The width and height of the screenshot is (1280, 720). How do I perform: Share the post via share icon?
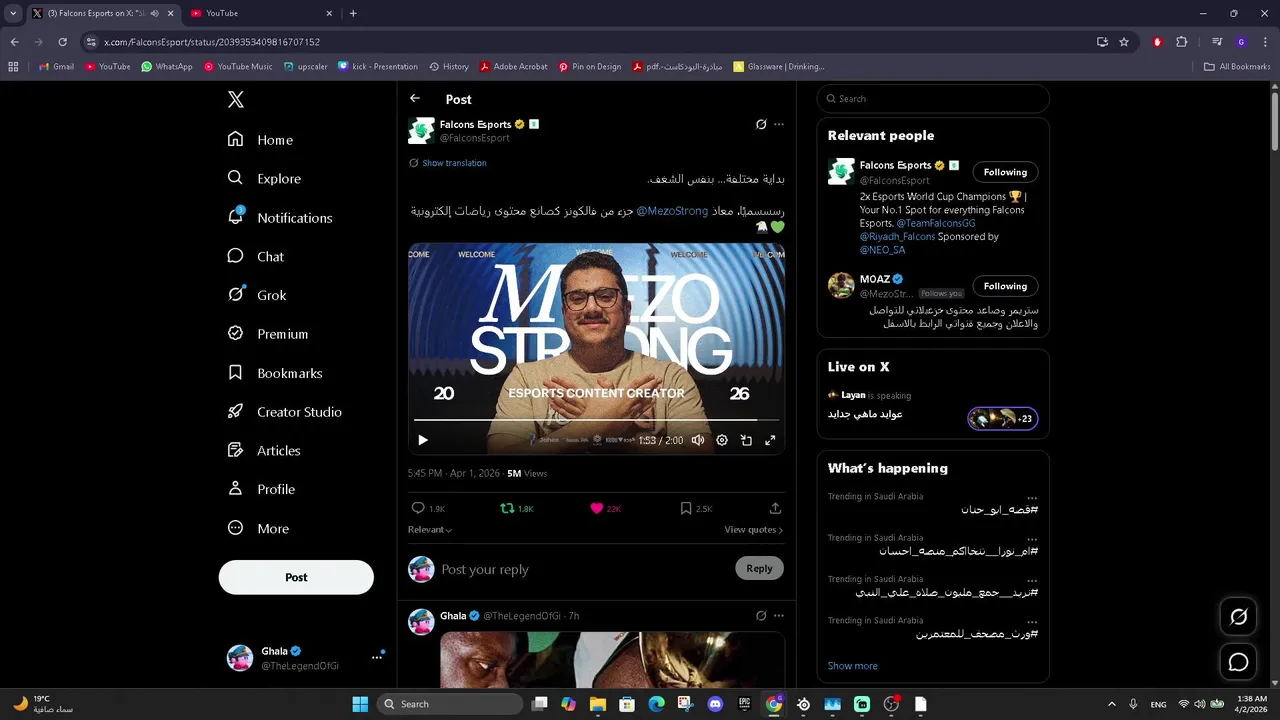click(775, 508)
